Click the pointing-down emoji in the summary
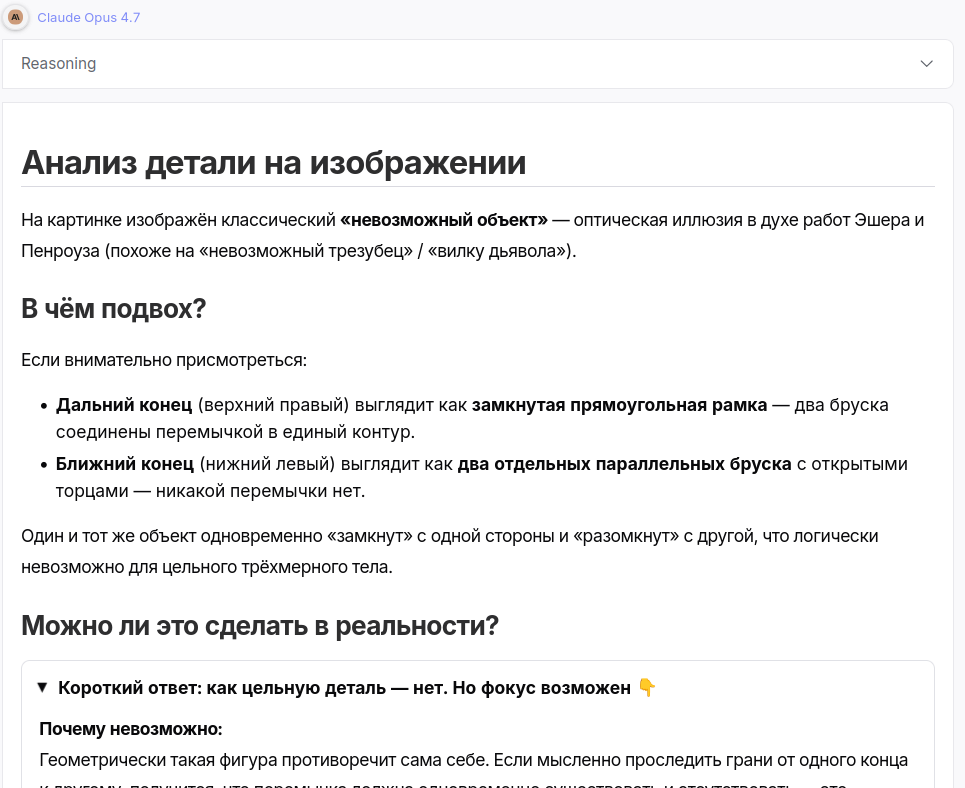The image size is (965, 788). point(646,687)
